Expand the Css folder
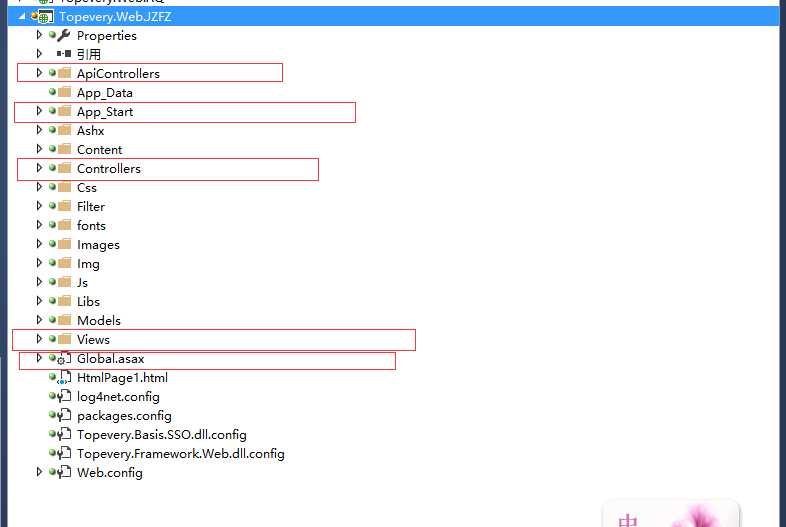Screen dimensions: 786x527 coord(39,188)
